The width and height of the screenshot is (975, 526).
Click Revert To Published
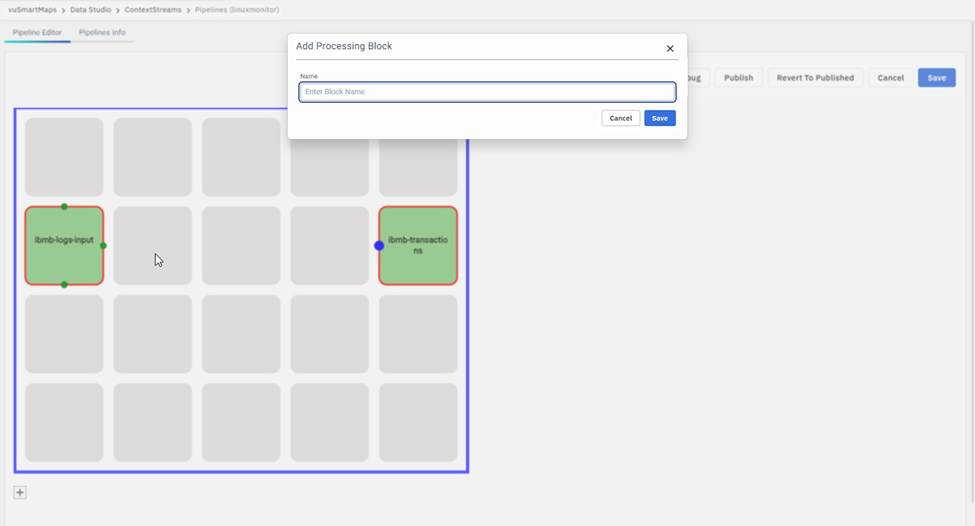click(x=815, y=77)
